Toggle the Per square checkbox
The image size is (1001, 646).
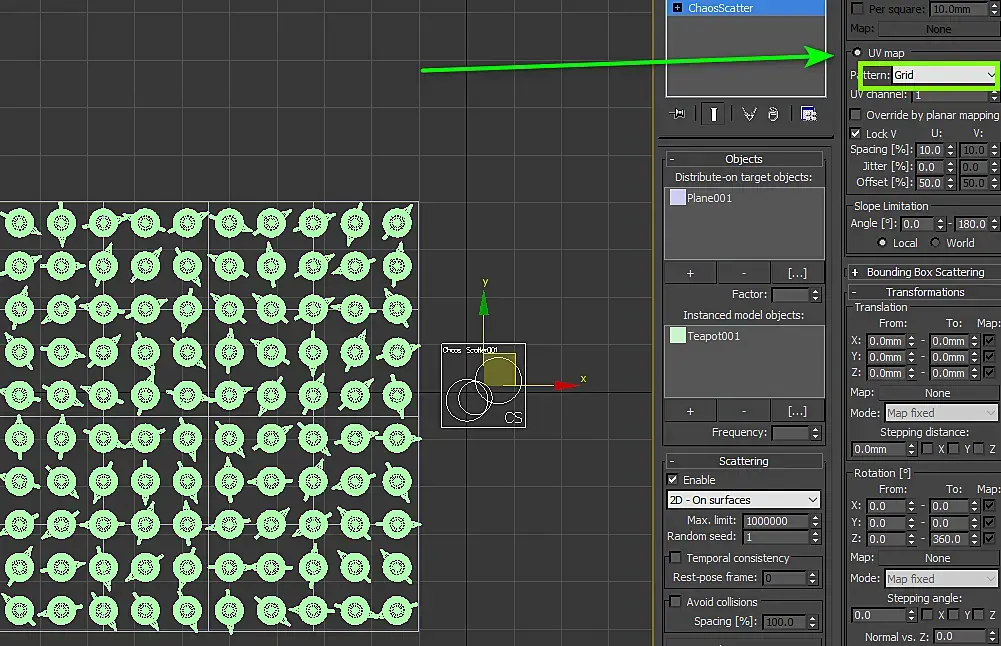[x=857, y=8]
